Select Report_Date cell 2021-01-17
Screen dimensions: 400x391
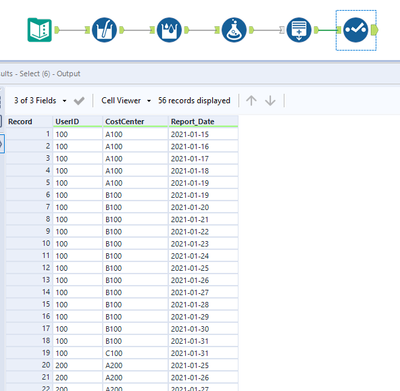[203, 158]
